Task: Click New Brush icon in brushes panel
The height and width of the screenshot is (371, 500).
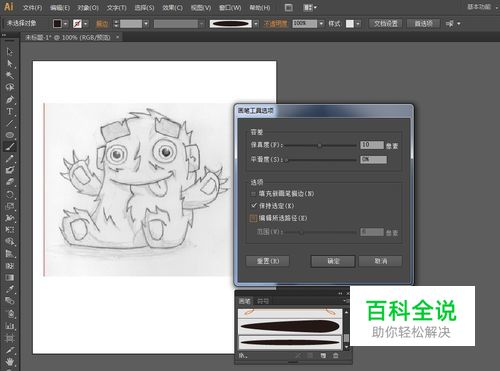Action: click(x=323, y=356)
